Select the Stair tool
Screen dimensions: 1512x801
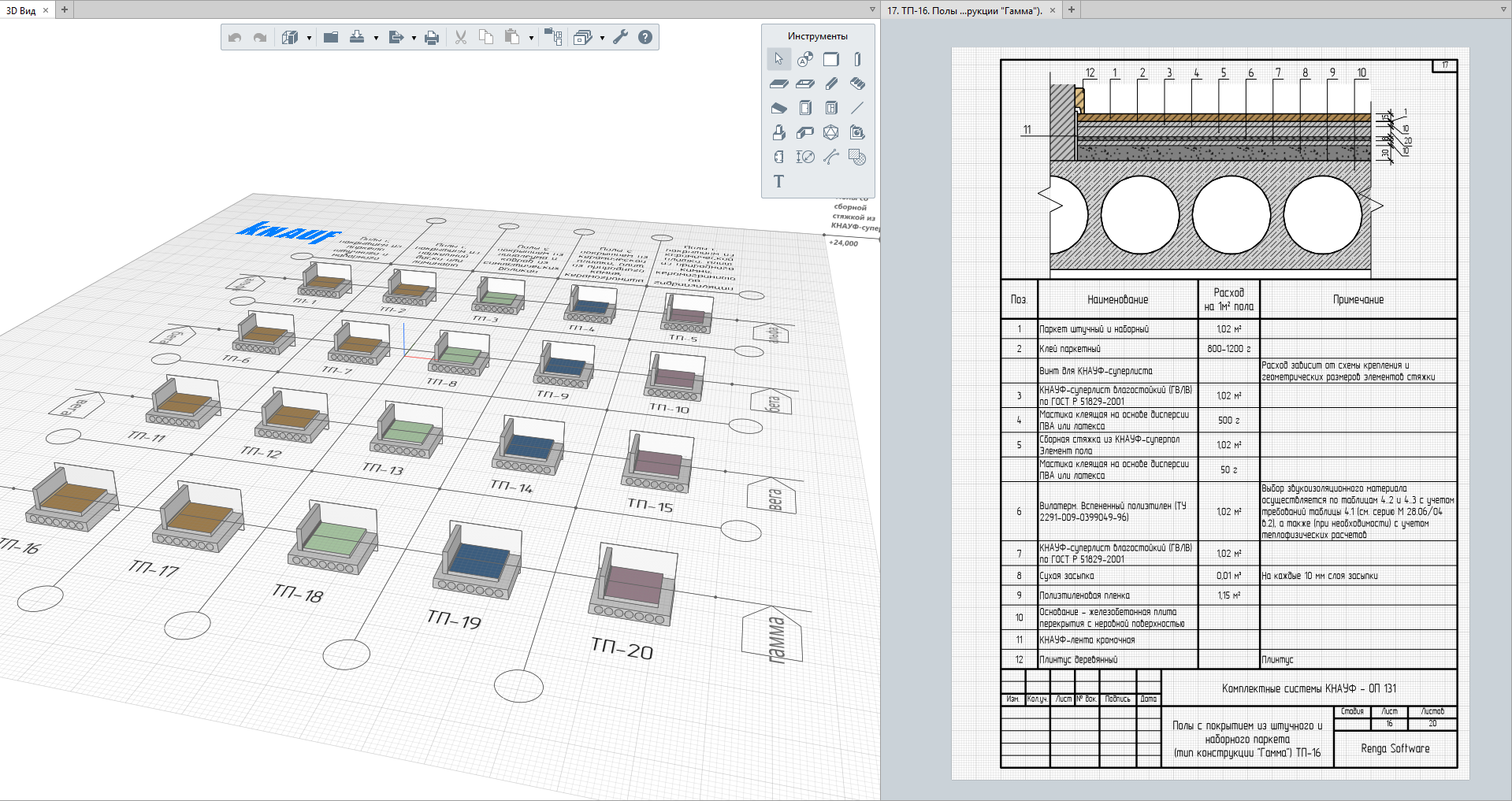(857, 83)
